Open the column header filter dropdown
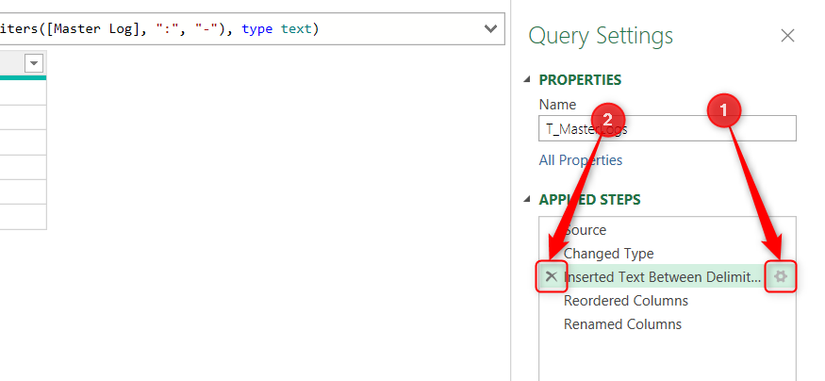825x381 pixels. [34, 64]
